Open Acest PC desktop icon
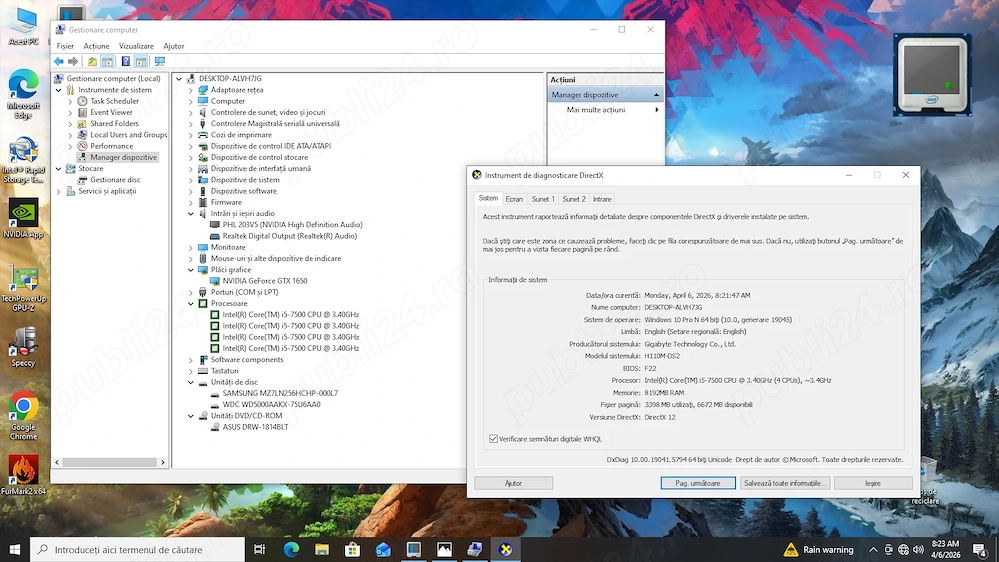 [24, 26]
